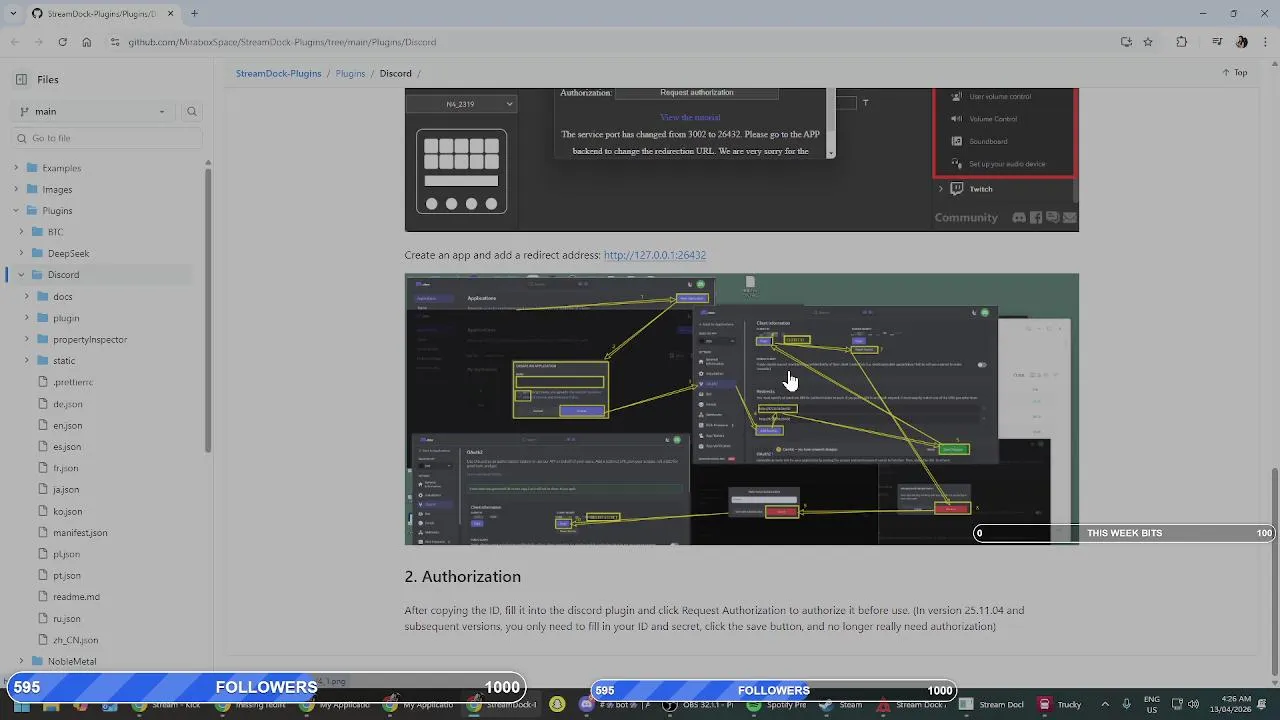Open readme.md in file tree

click(x=76, y=597)
